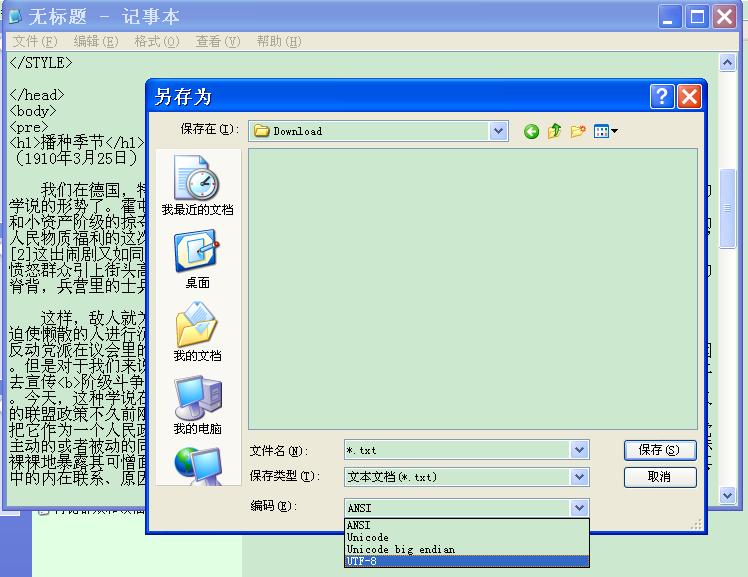This screenshot has width=748, height=577.
Task: Open My Documents (我的文档) shortcut
Action: (x=197, y=333)
